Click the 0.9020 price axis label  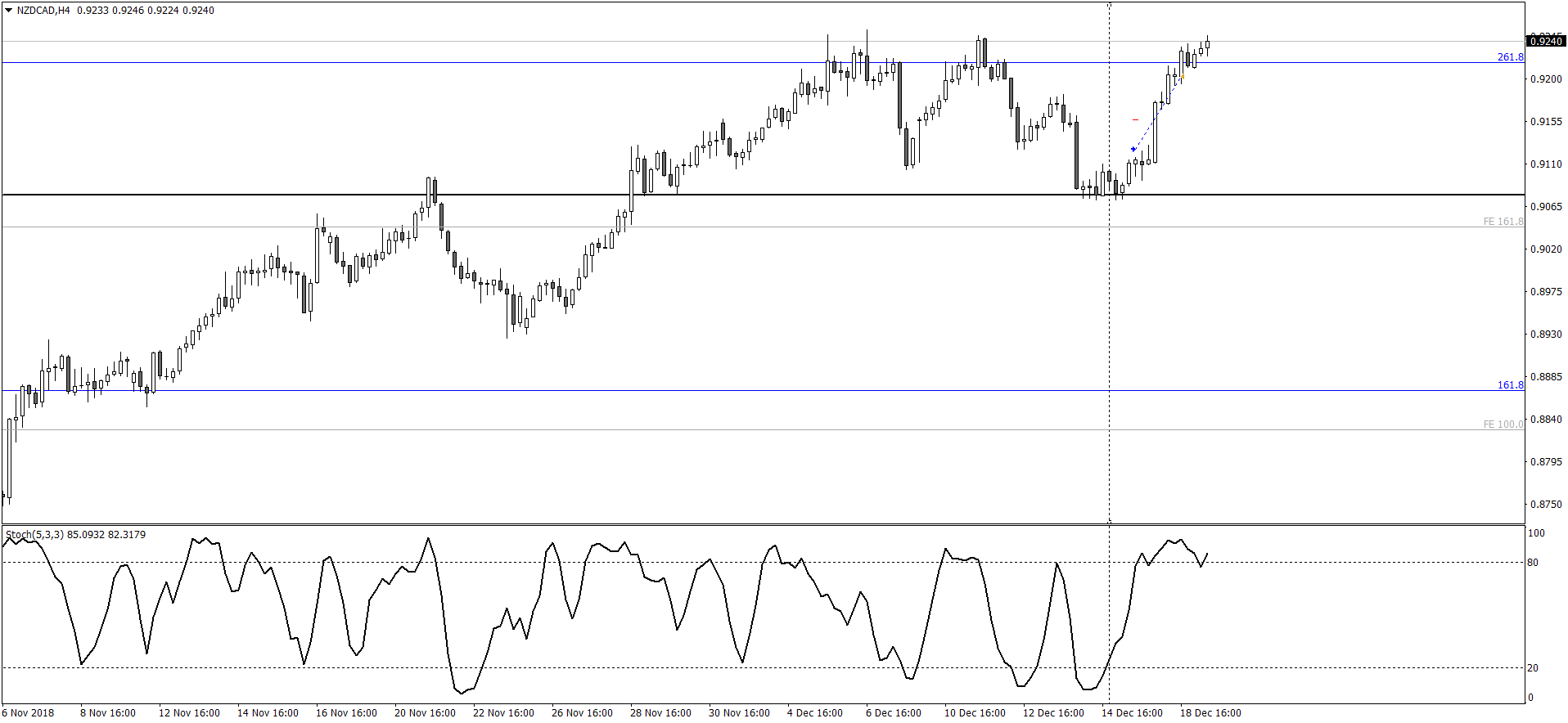(x=1546, y=249)
